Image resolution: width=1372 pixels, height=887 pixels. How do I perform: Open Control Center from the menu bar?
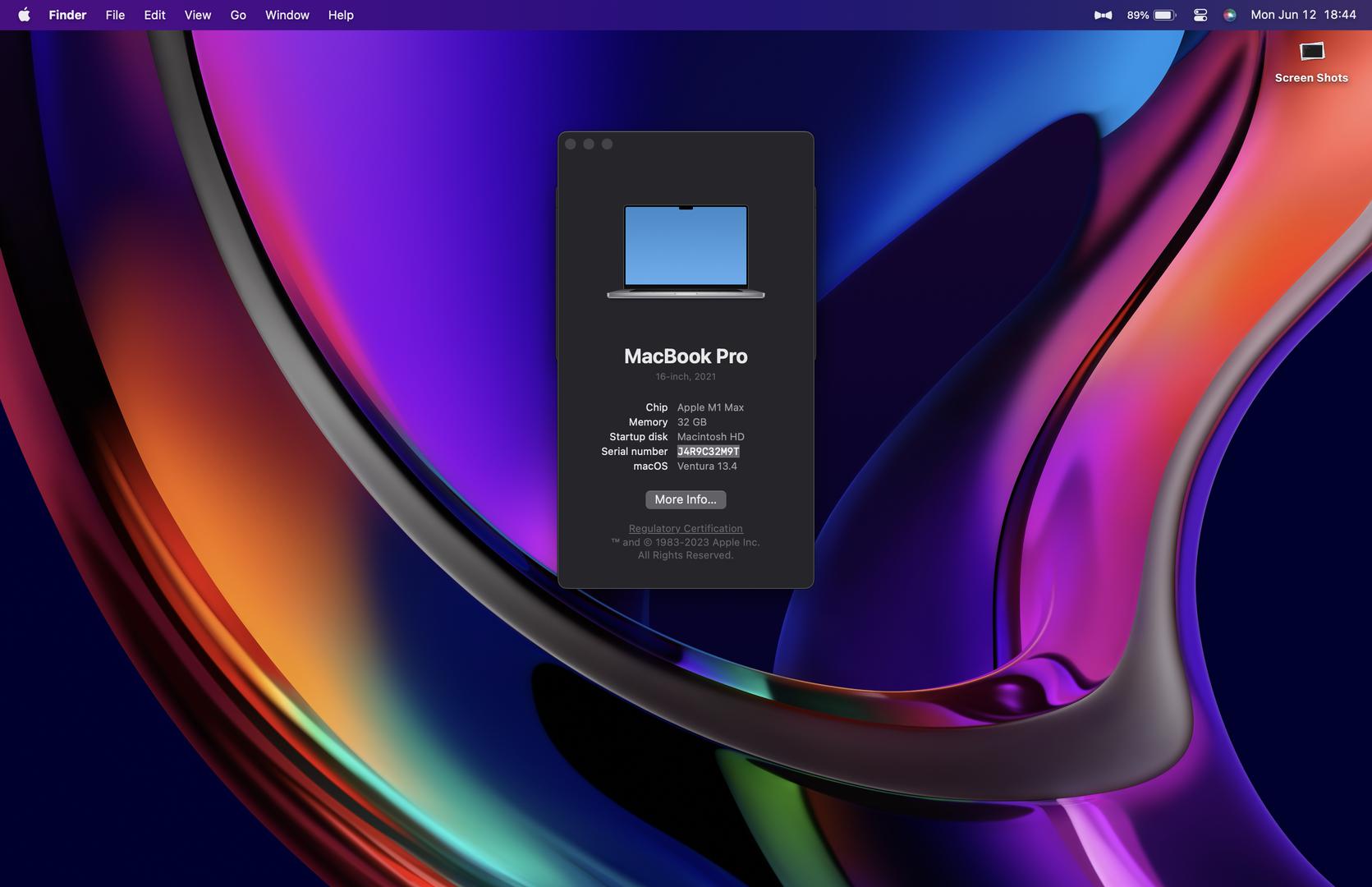(x=1200, y=15)
